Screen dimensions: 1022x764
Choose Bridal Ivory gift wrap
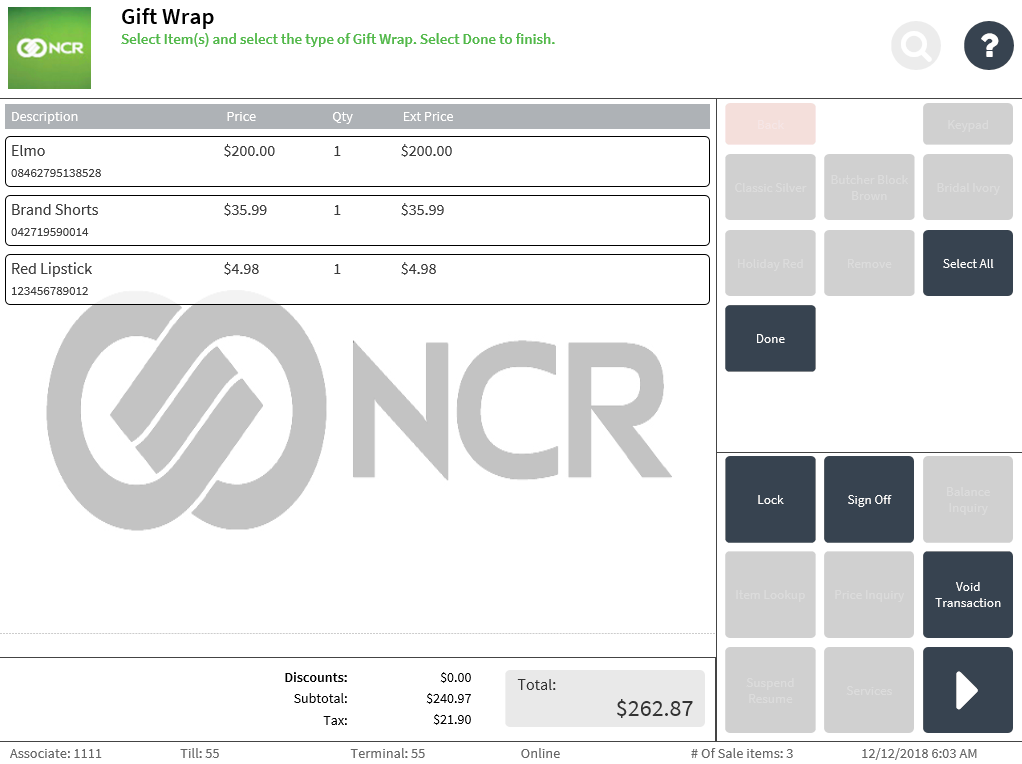[967, 187]
